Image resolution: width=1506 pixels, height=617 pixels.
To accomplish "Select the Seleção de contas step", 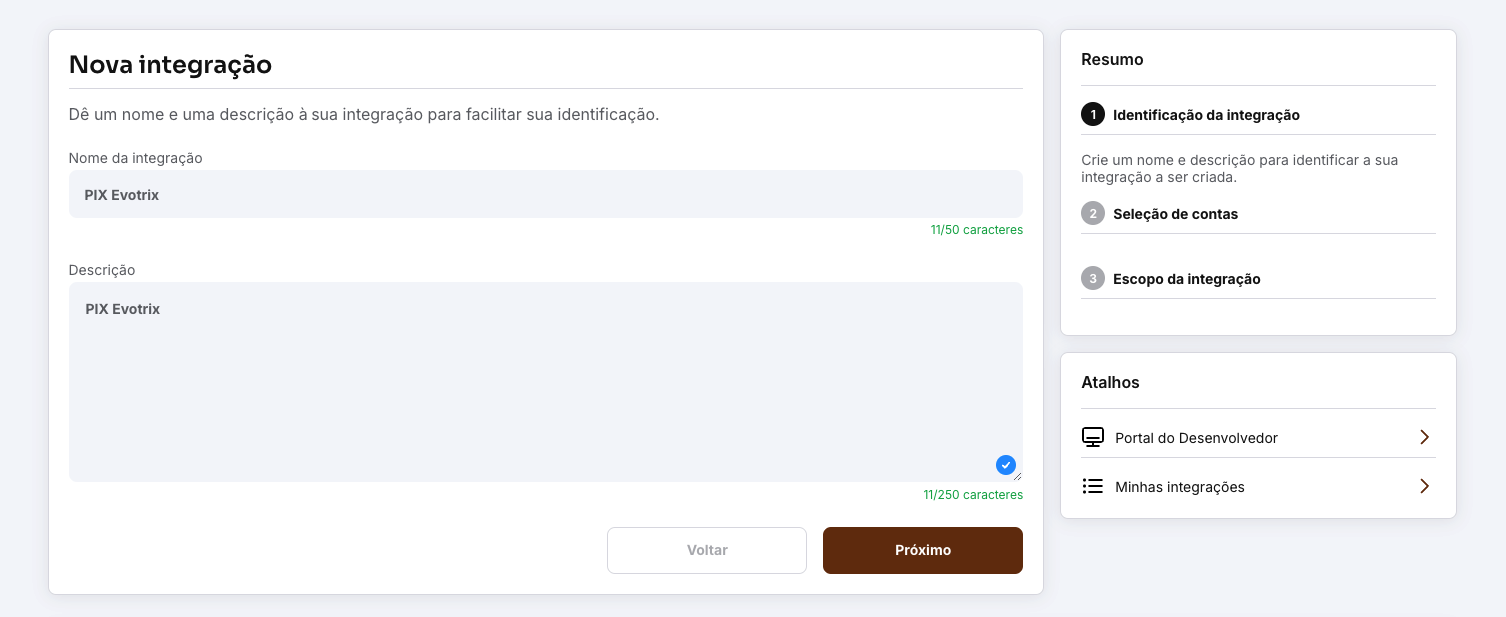I will [x=1175, y=214].
